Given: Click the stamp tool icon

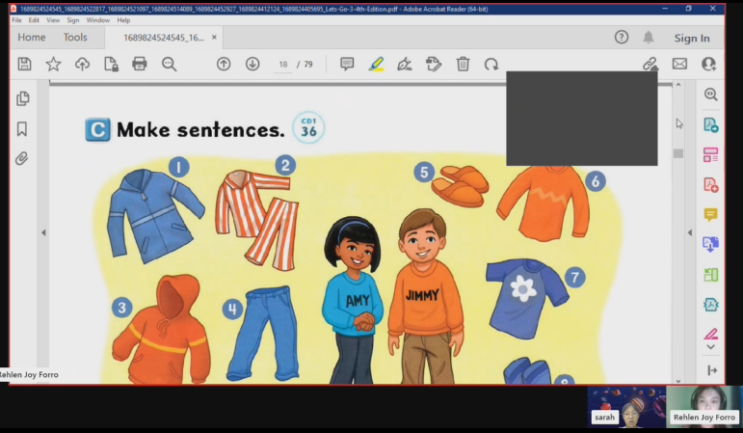Looking at the screenshot, I should (434, 64).
